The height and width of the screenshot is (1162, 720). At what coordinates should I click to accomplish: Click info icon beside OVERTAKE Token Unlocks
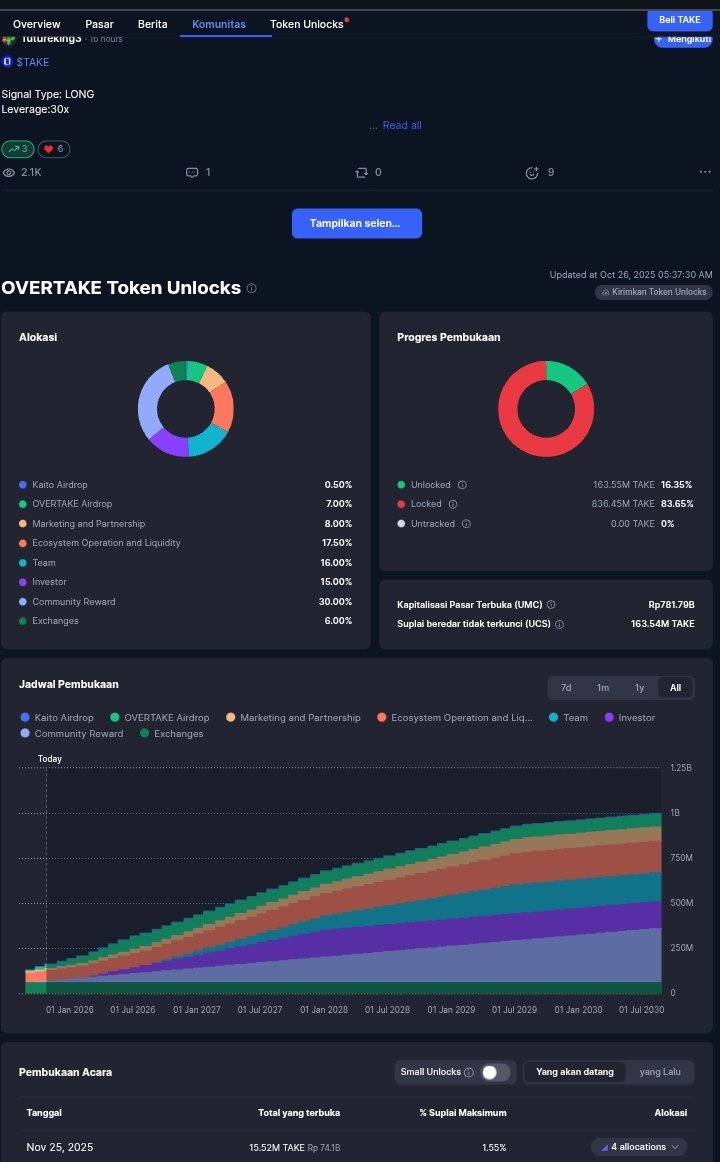pos(252,288)
